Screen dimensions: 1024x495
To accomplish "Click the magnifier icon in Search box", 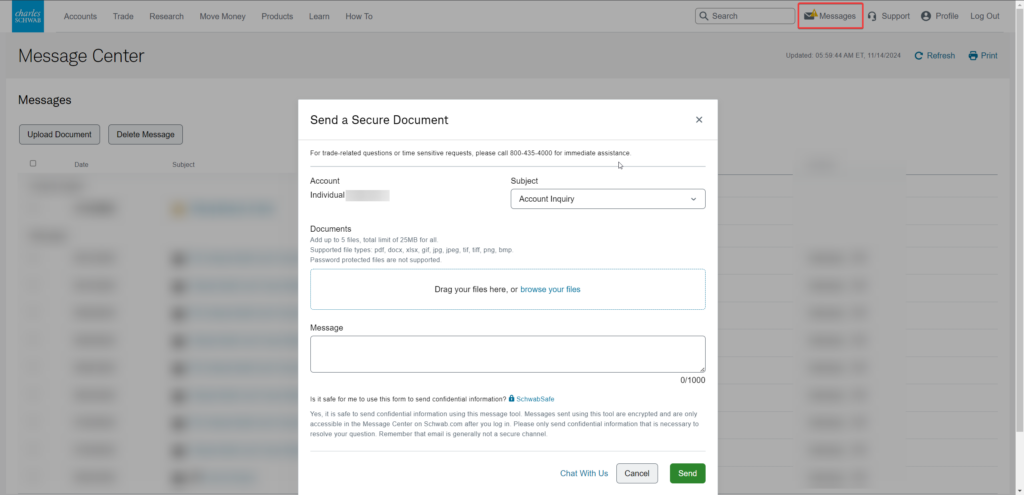I will [x=703, y=16].
